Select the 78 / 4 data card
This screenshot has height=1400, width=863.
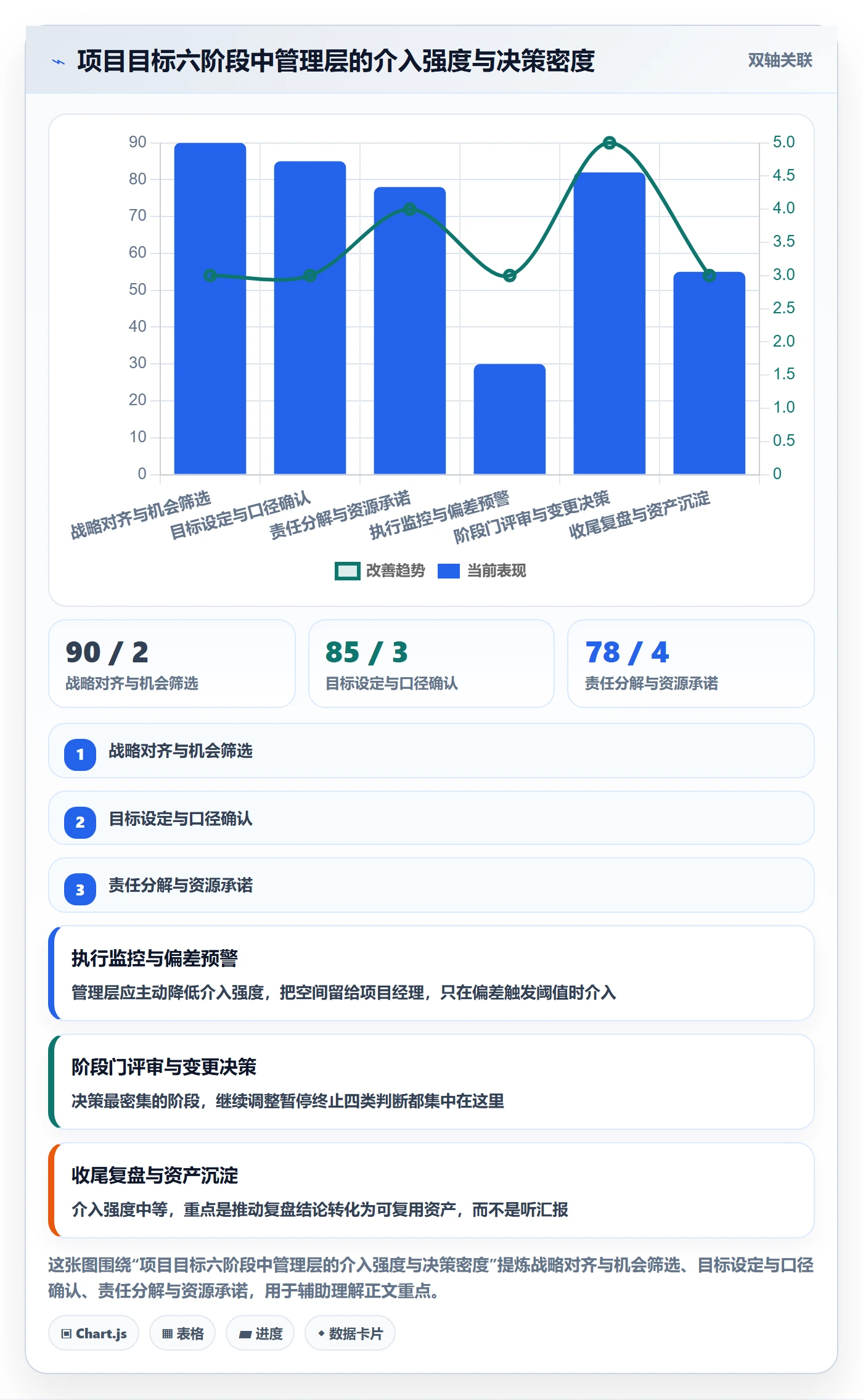(691, 664)
